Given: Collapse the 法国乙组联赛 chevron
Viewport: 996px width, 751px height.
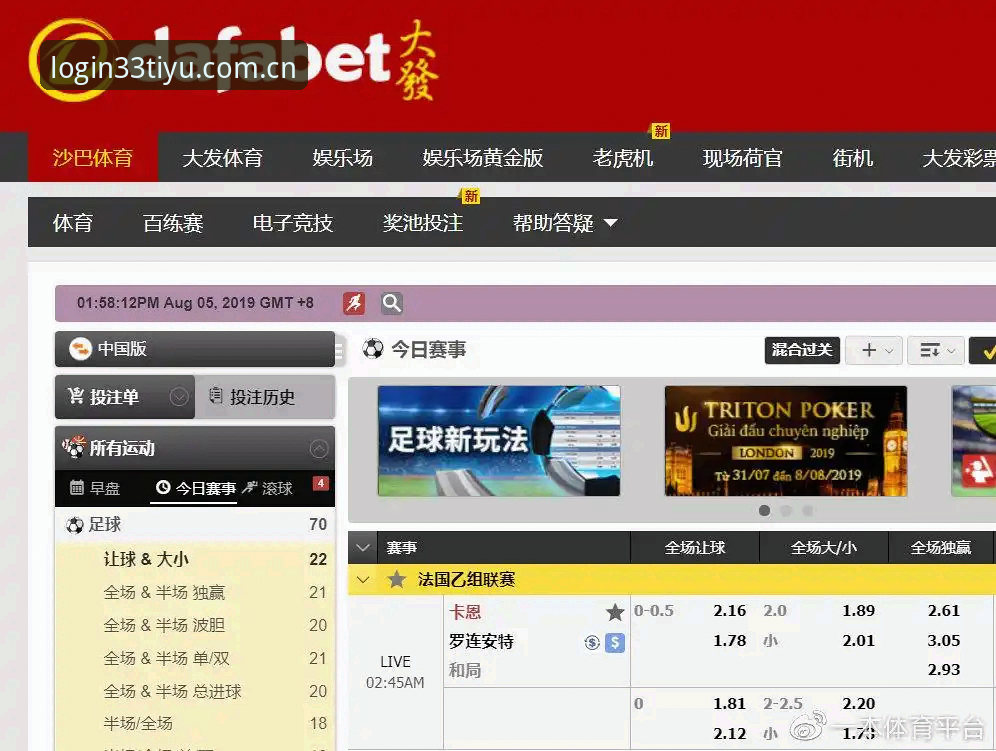Looking at the screenshot, I should click(x=363, y=579).
